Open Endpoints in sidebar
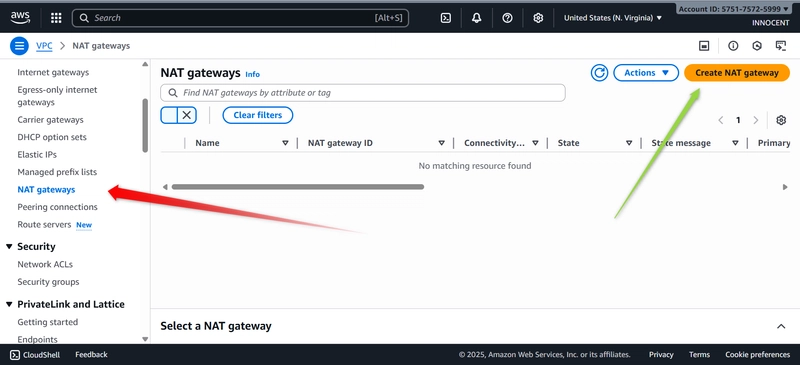 click(x=38, y=339)
